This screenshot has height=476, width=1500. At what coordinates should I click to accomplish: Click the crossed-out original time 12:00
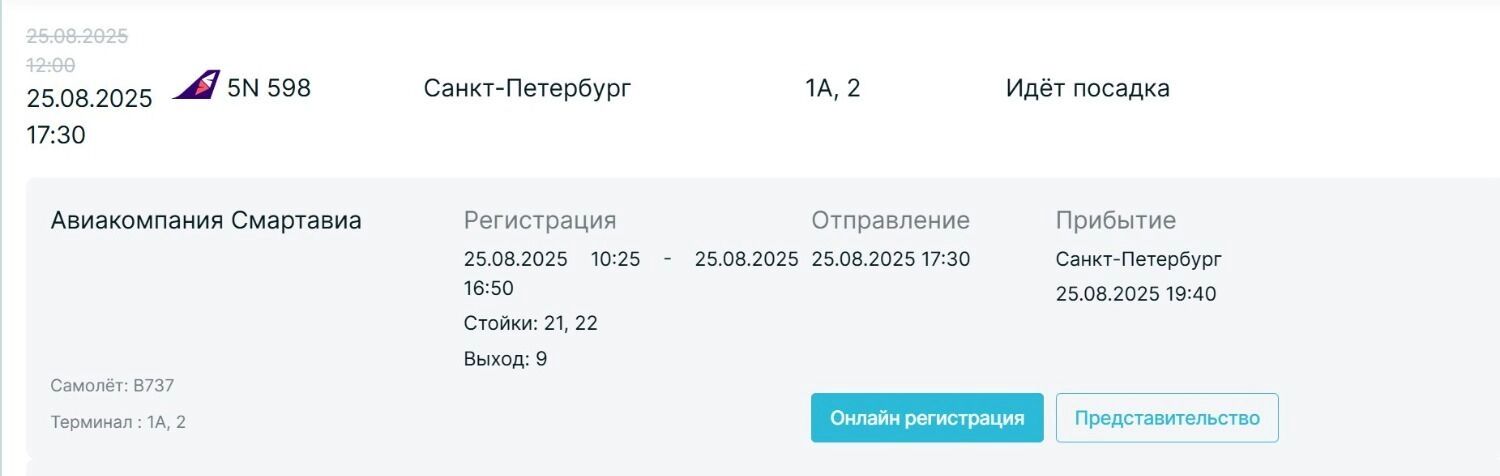[x=50, y=65]
